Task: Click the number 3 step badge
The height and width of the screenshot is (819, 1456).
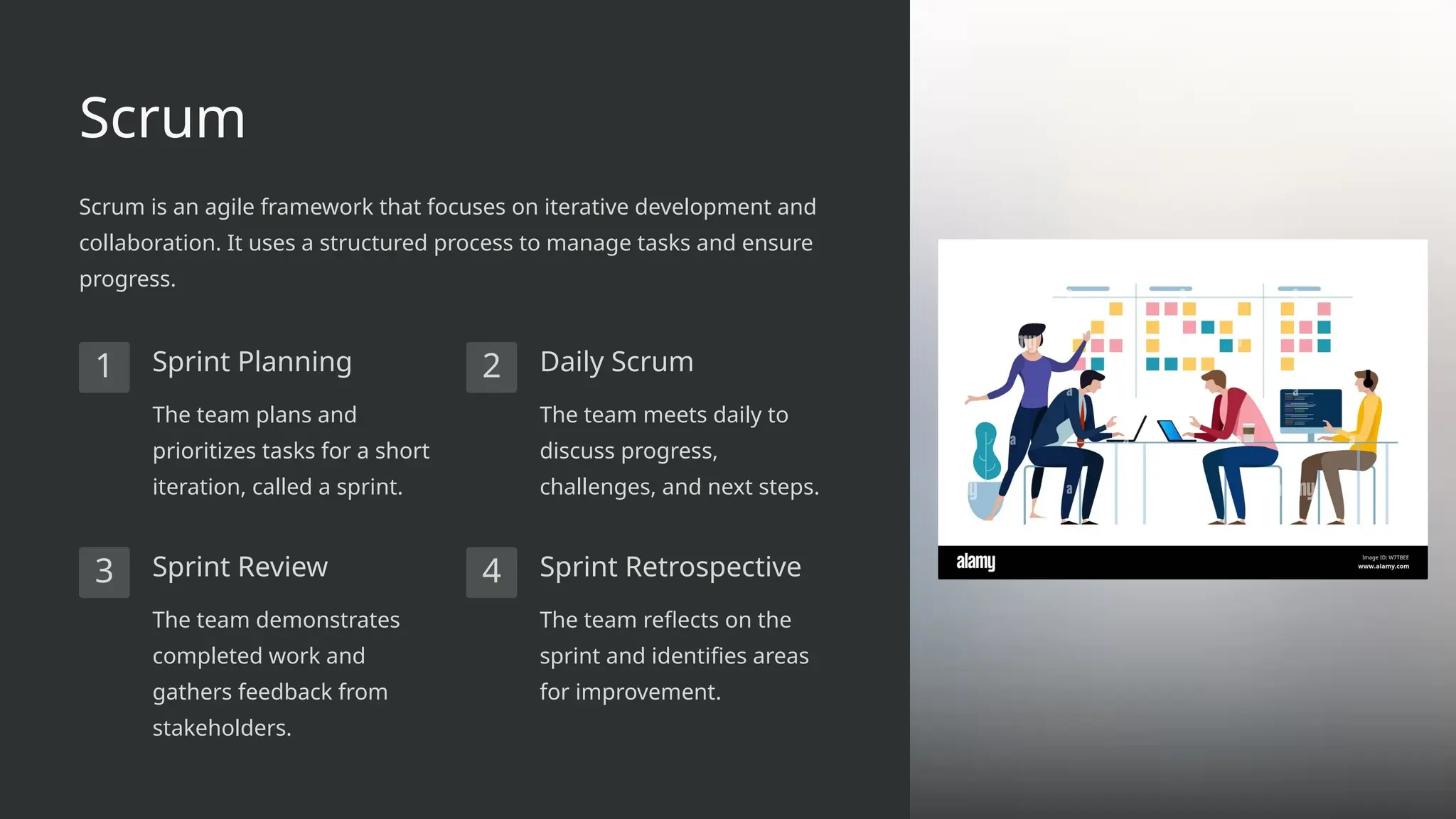Action: pos(105,572)
